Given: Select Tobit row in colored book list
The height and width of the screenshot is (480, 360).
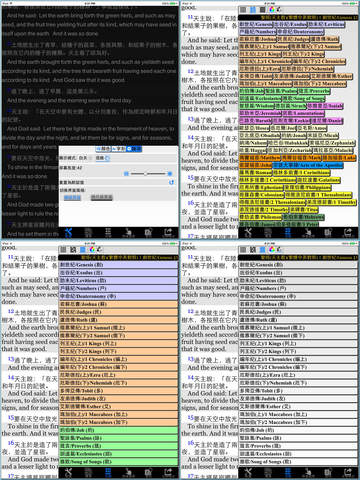Looking at the screenshot, I should tap(118, 391).
